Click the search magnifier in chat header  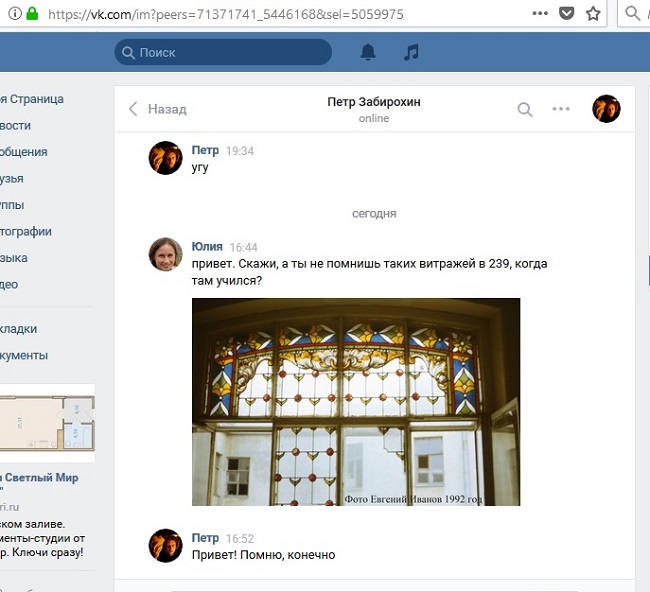tap(525, 109)
